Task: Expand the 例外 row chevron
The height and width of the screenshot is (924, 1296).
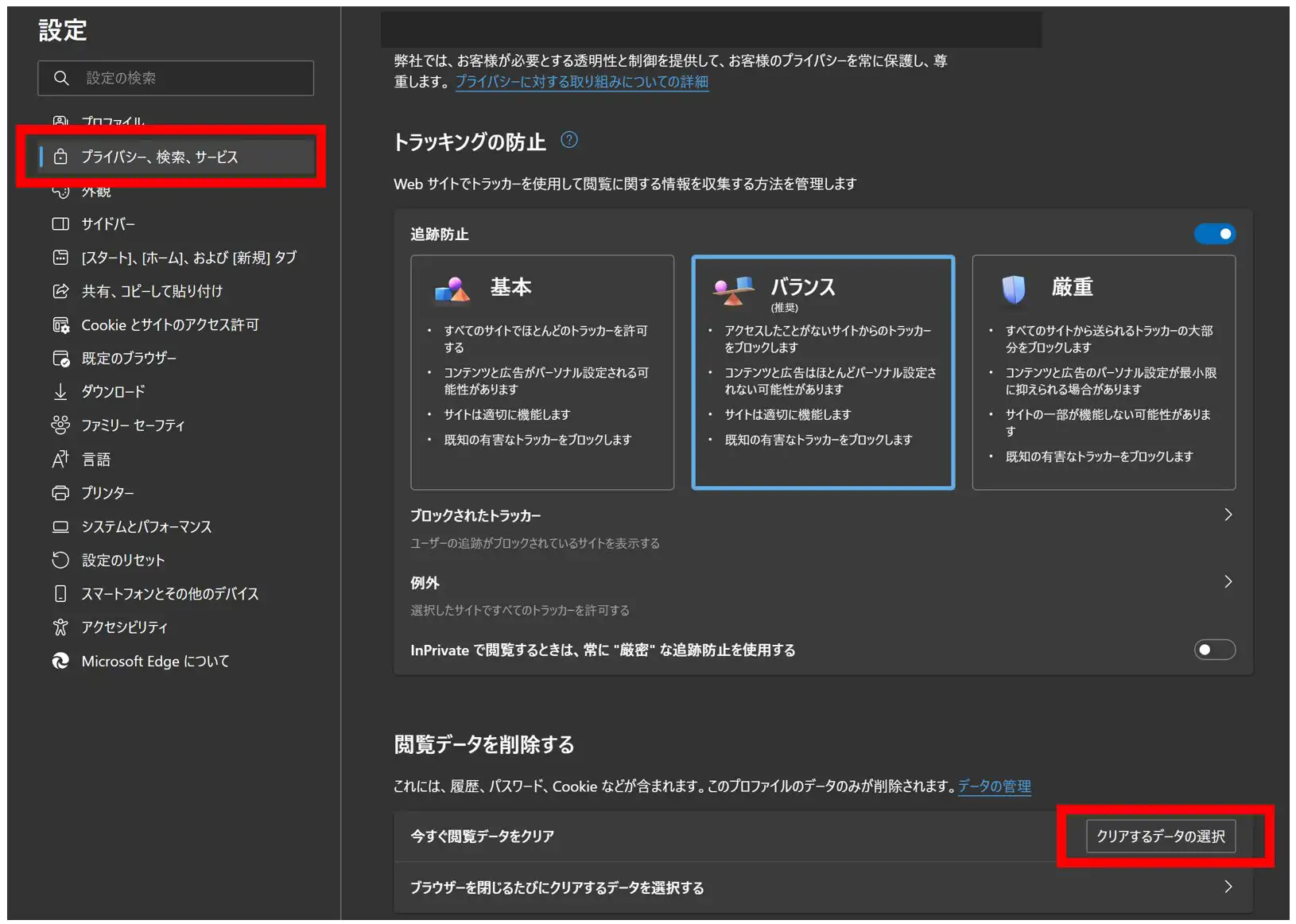Action: [1228, 582]
